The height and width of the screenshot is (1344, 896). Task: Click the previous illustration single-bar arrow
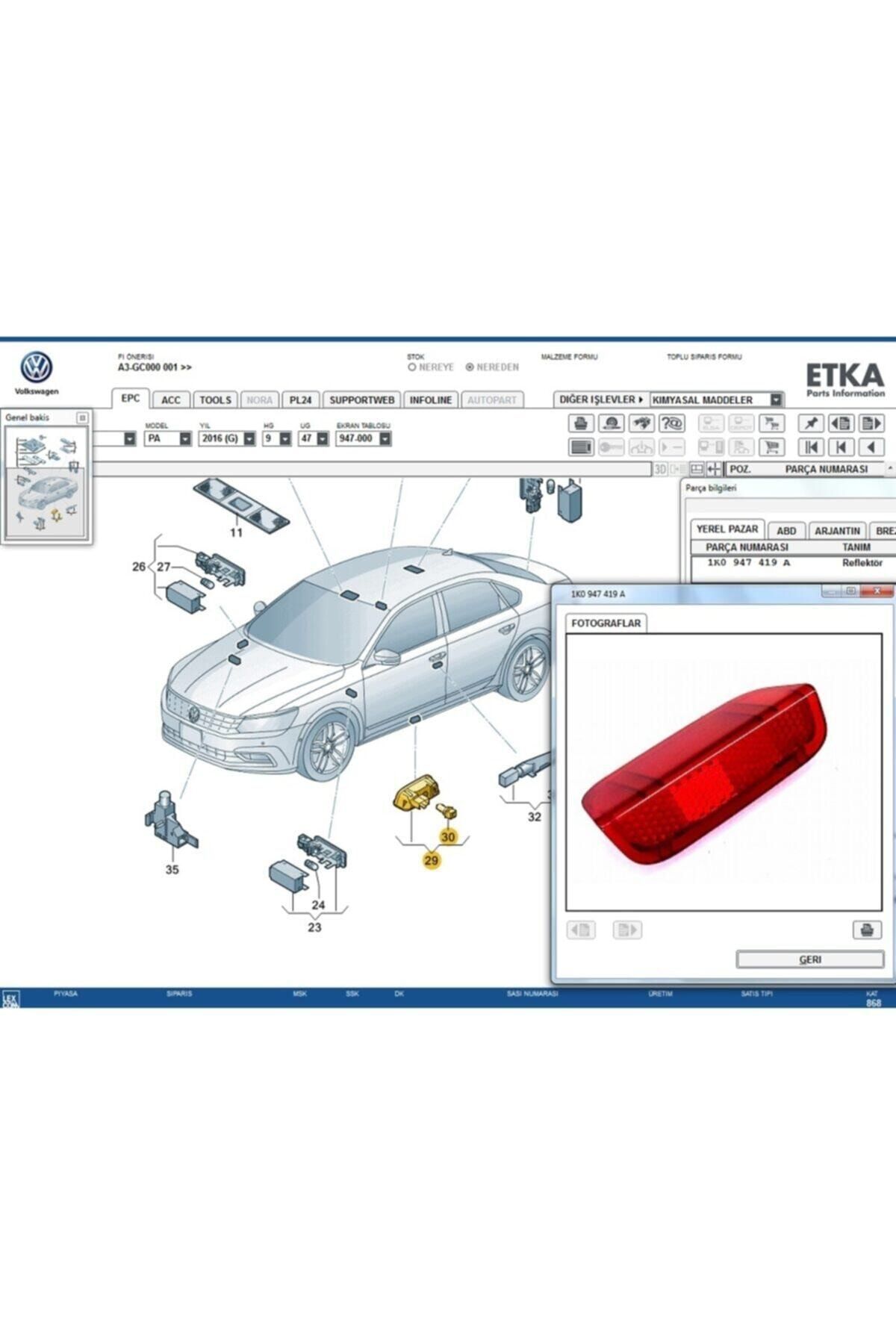841,447
